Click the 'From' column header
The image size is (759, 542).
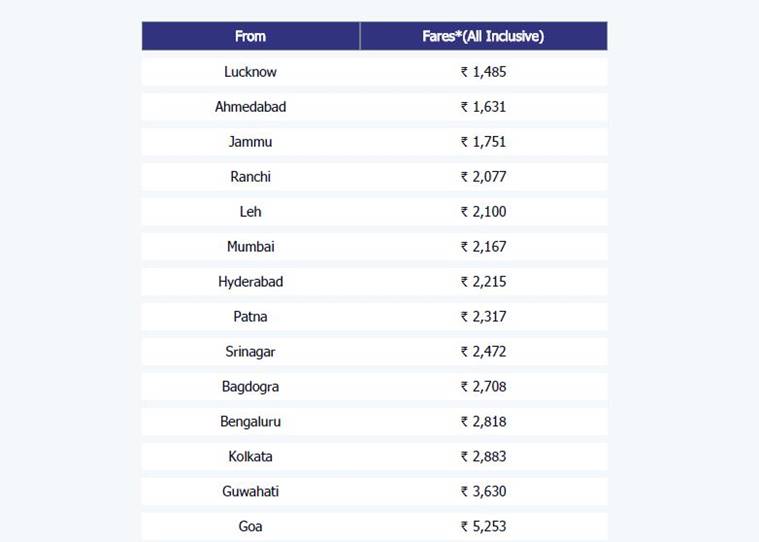click(250, 36)
